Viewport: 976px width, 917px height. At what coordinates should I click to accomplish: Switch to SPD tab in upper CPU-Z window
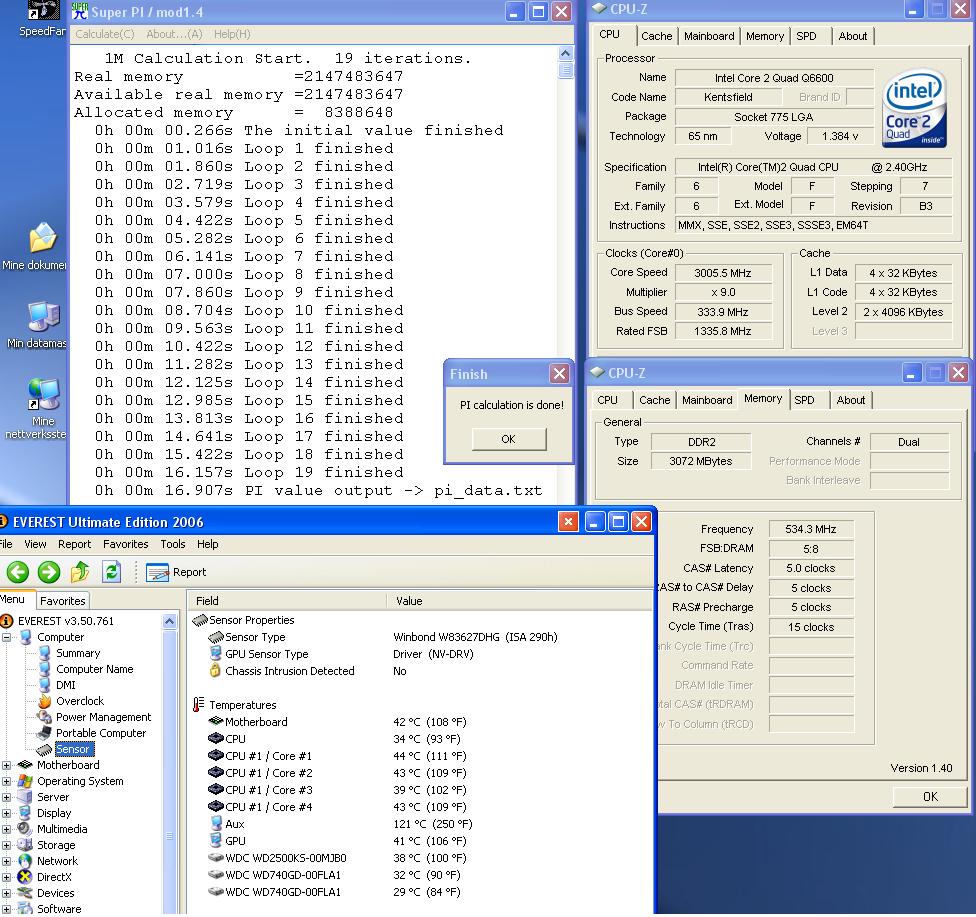coord(806,36)
